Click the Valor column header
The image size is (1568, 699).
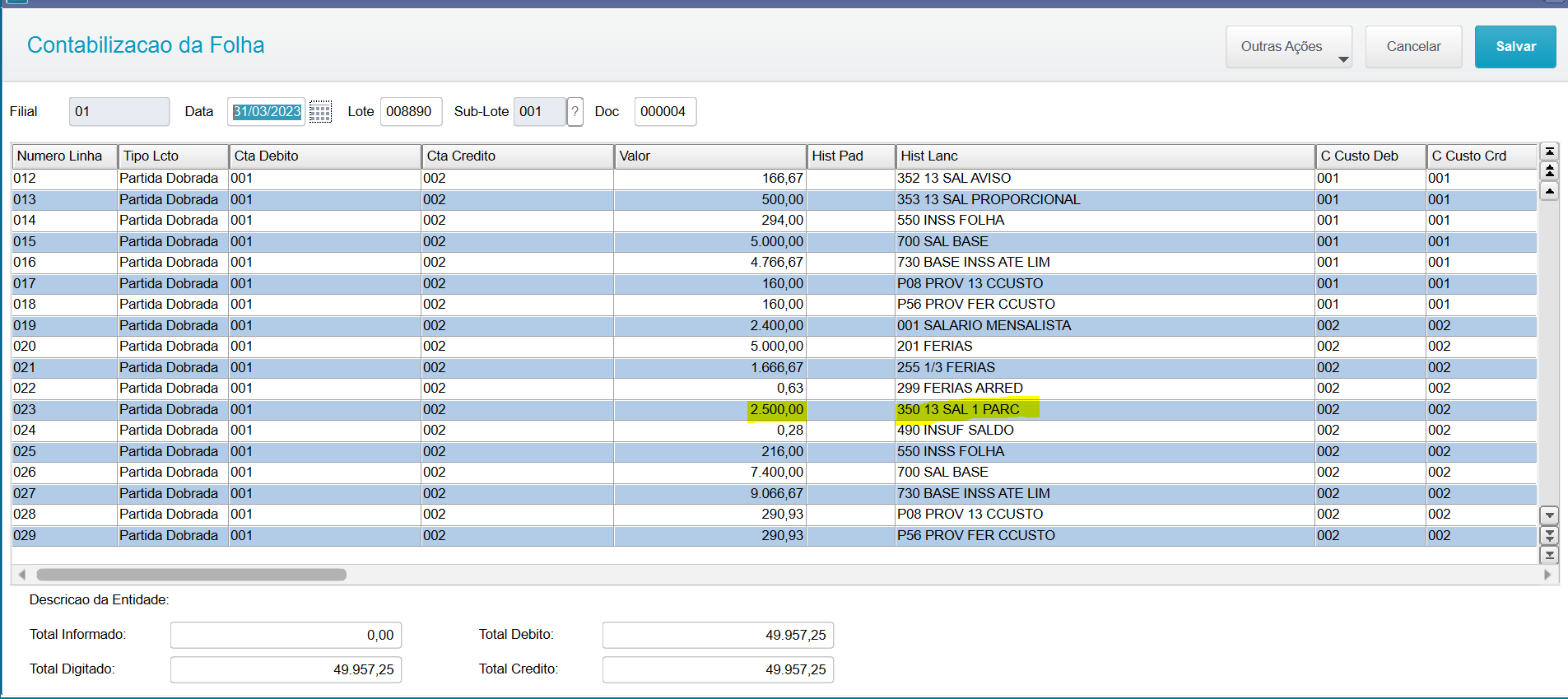710,156
